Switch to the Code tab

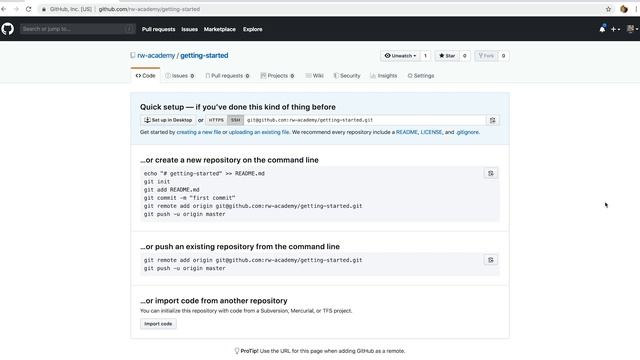[145, 76]
